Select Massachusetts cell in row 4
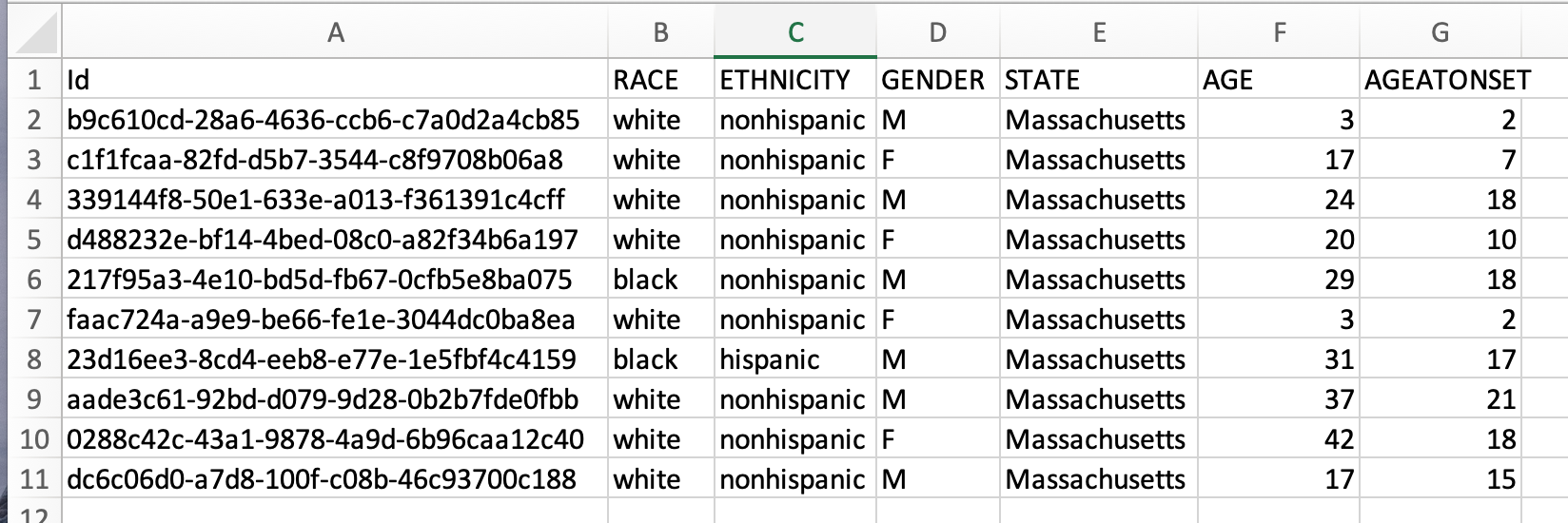 coord(1099,199)
